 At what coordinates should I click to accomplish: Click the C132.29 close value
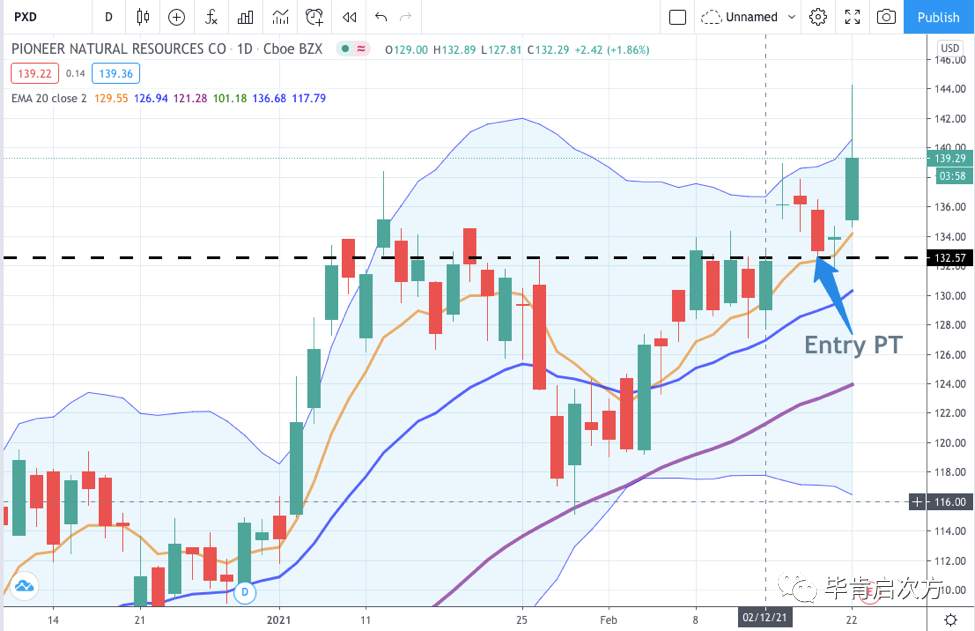coord(548,50)
